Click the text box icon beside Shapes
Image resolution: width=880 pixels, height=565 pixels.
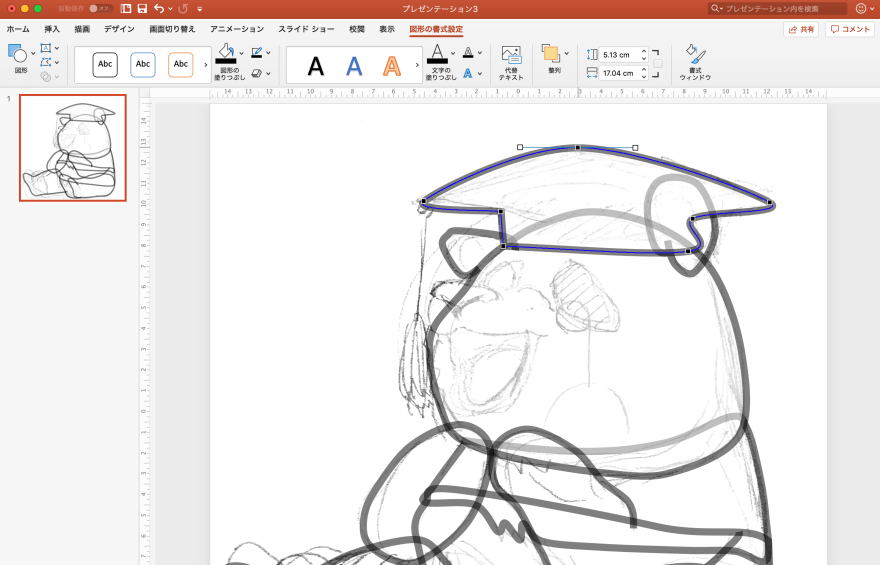coord(46,48)
